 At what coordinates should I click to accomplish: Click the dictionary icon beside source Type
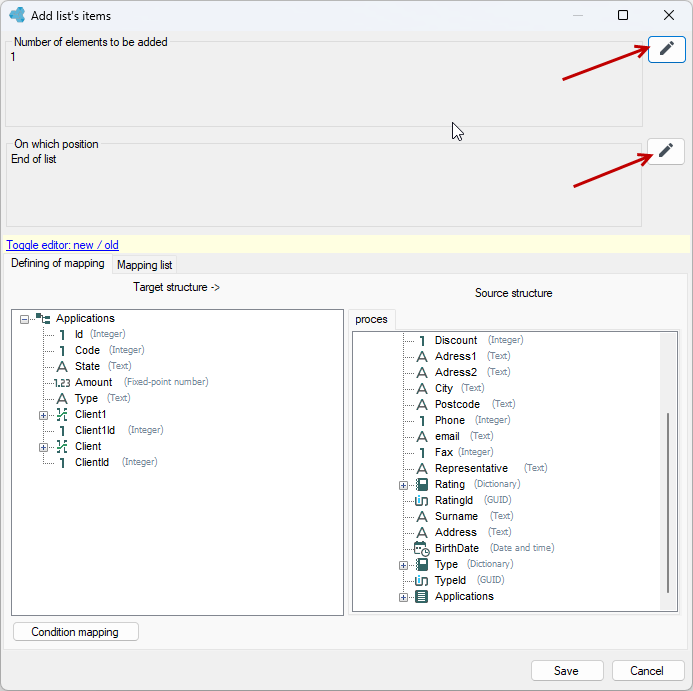pos(422,565)
